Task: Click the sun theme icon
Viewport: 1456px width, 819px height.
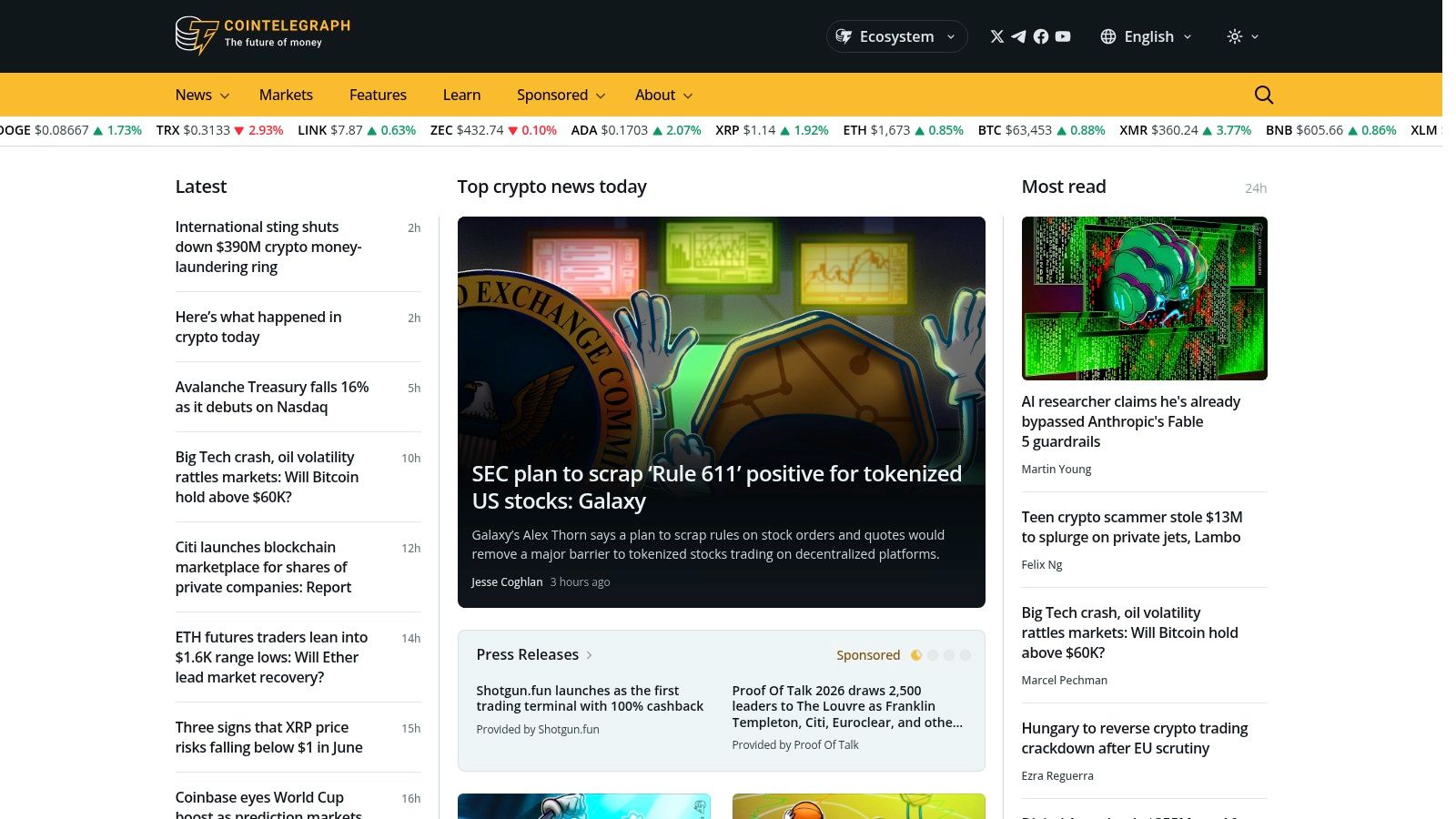Action: coord(1235,36)
